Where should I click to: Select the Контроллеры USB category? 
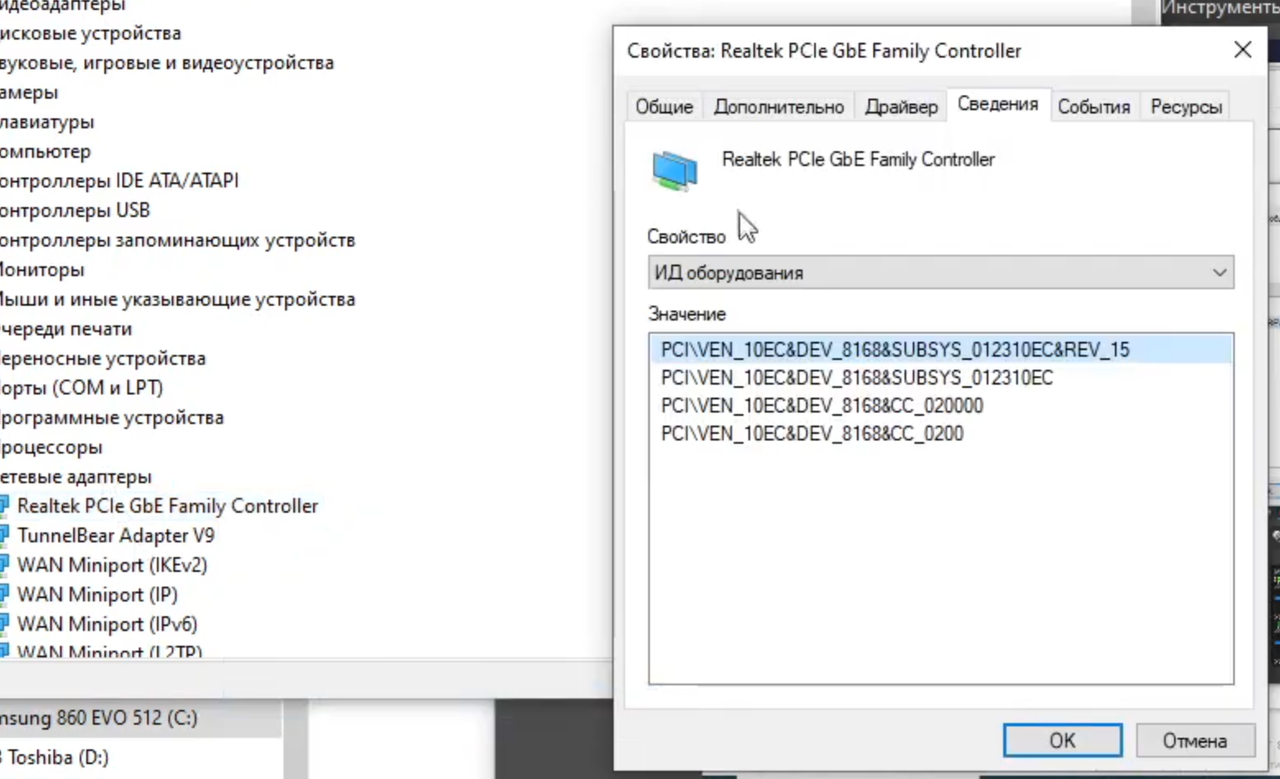click(75, 210)
